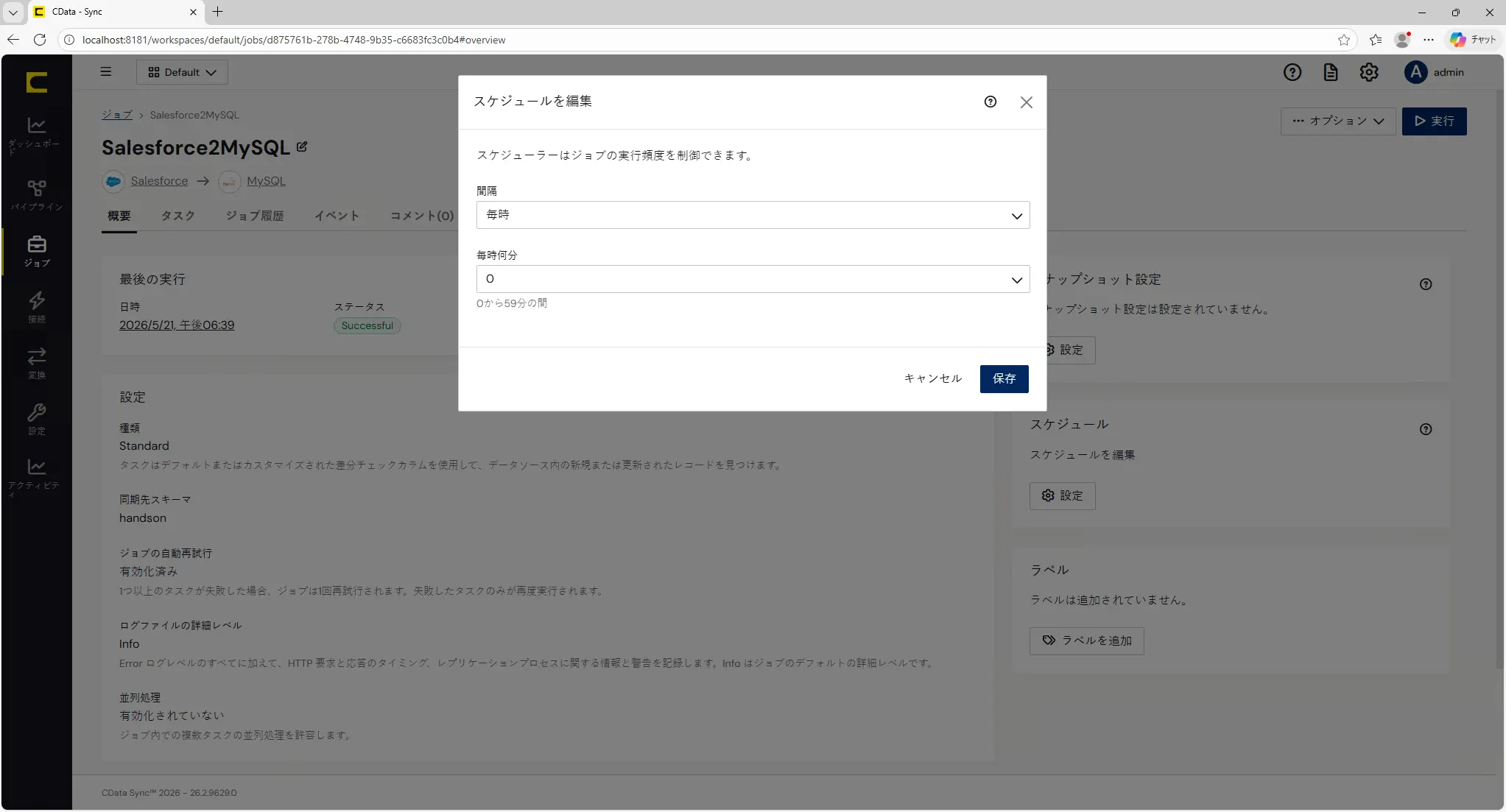Open the ダッシュボード sidebar item
The width and height of the screenshot is (1506, 812).
pyautogui.click(x=36, y=135)
